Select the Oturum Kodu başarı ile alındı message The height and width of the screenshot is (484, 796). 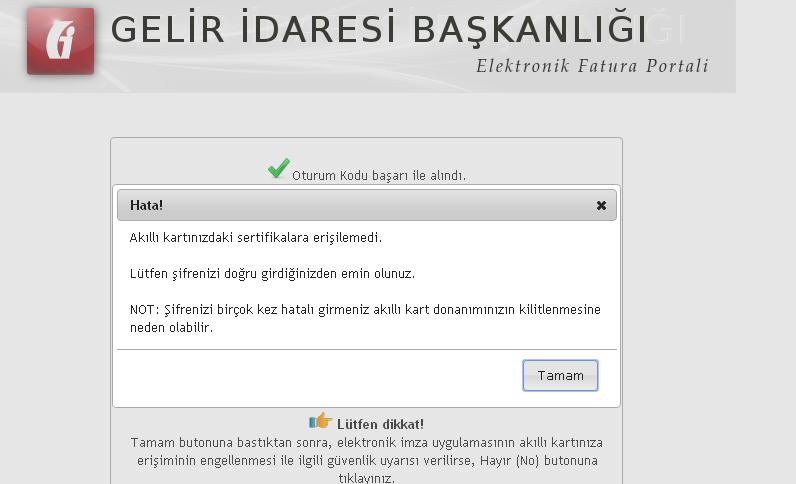(x=378, y=176)
